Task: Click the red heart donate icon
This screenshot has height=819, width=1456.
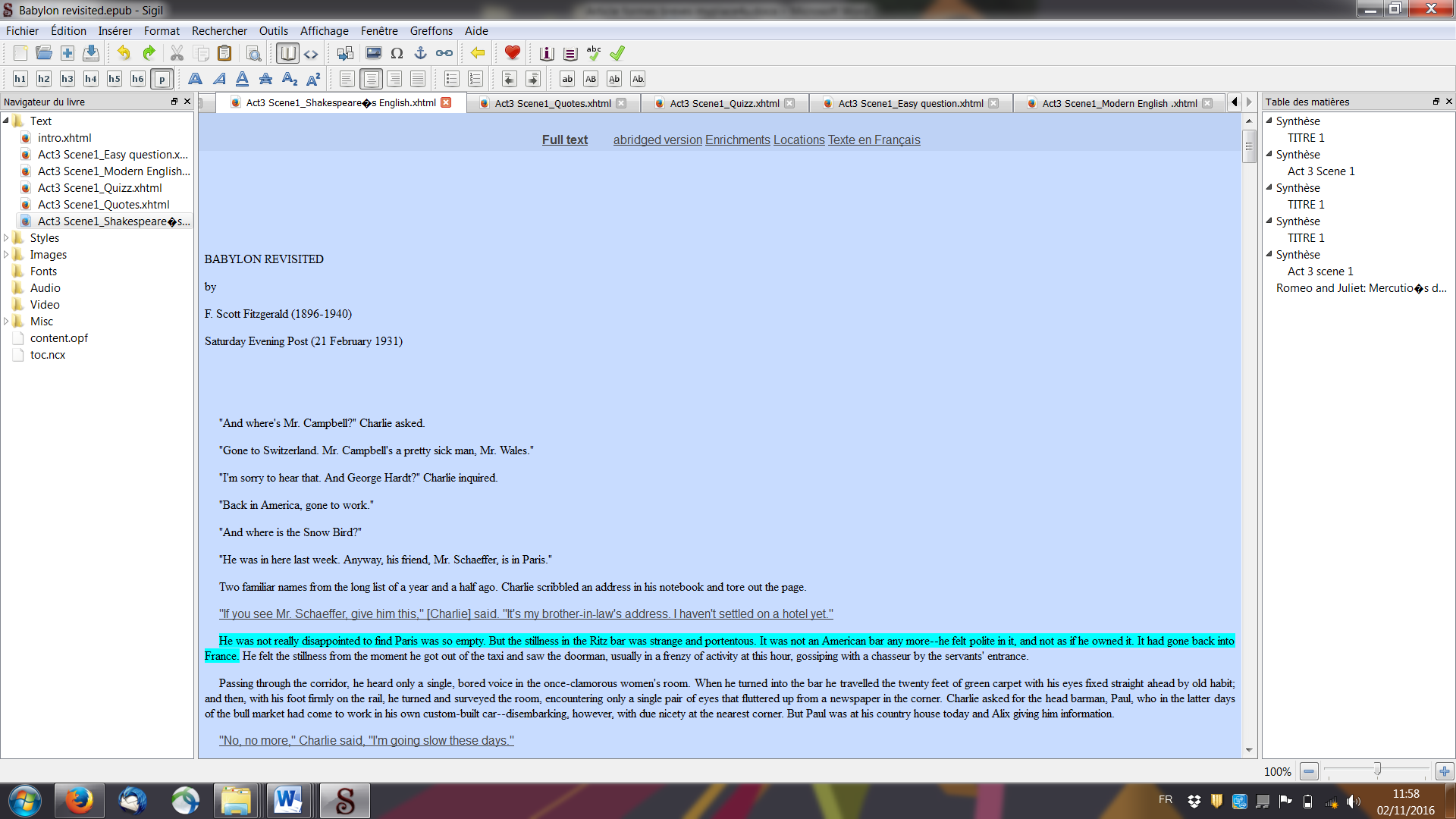Action: click(513, 54)
